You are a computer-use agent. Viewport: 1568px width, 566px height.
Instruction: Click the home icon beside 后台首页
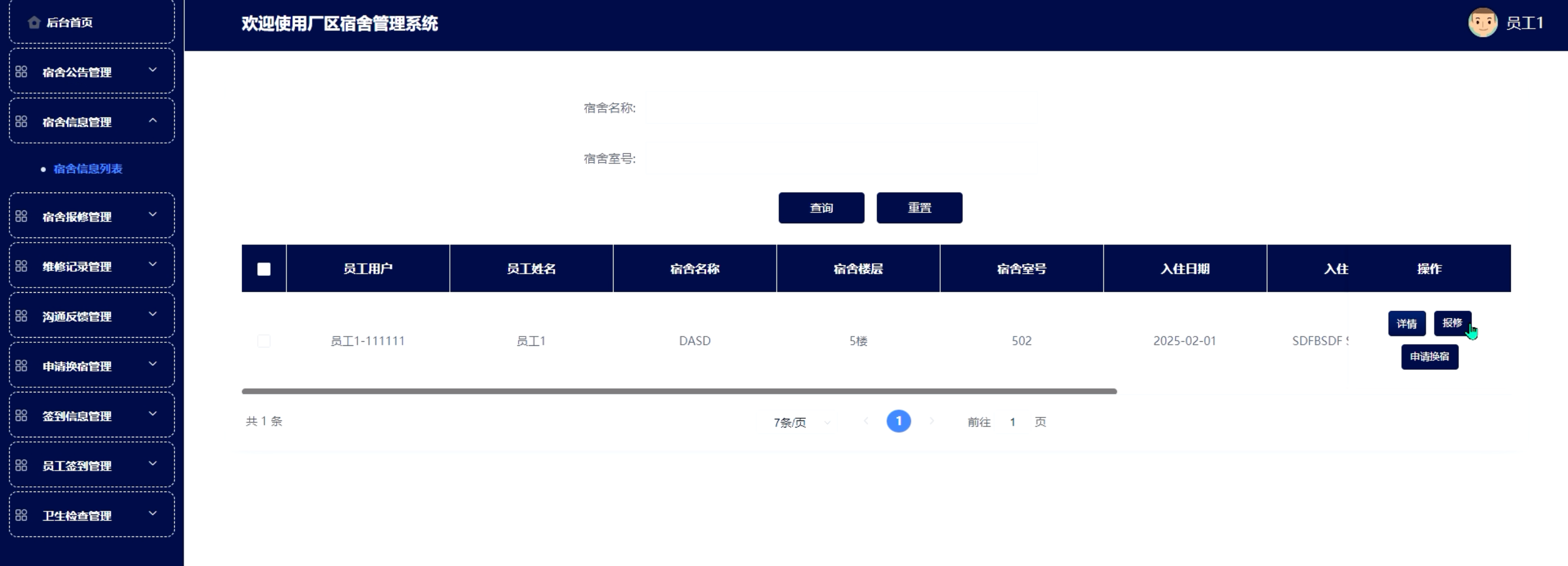(34, 22)
